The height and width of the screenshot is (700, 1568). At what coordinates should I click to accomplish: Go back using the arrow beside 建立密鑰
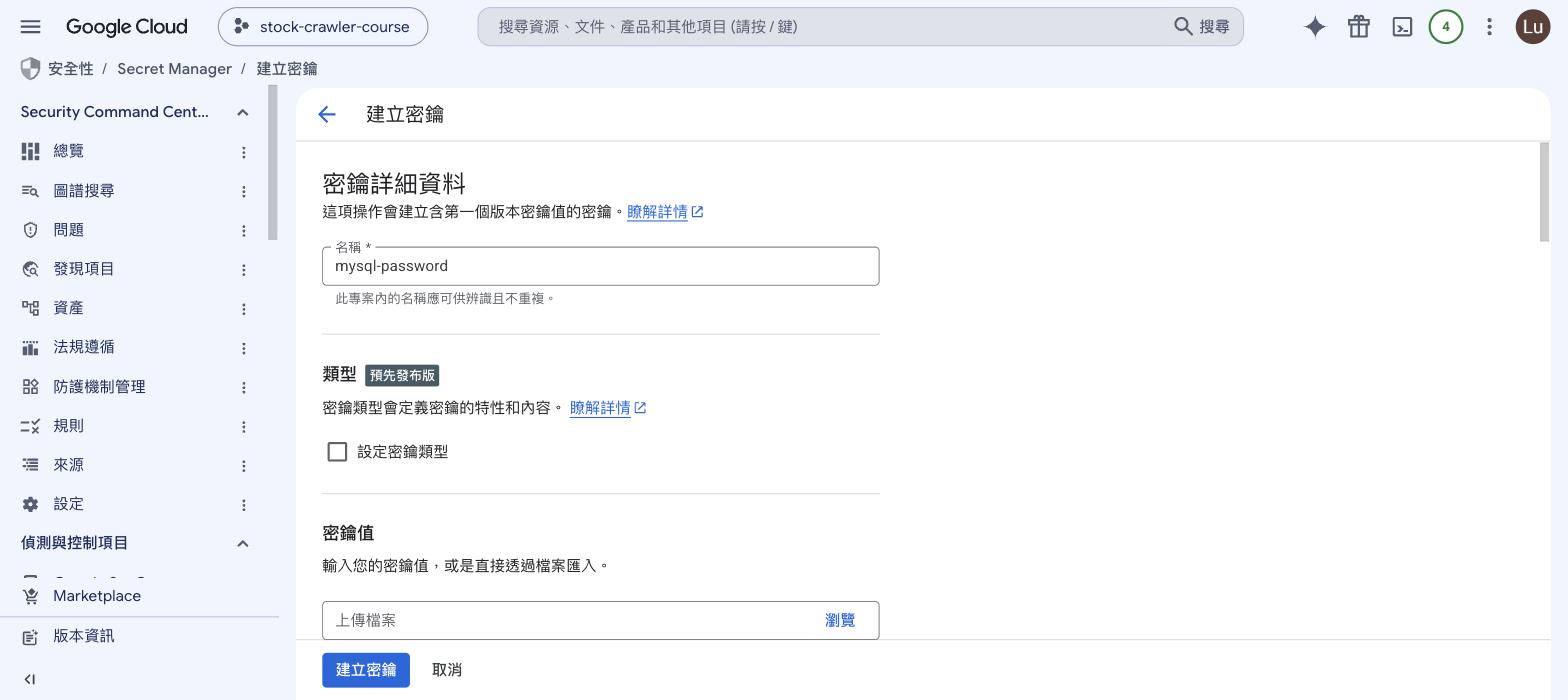[327, 115]
